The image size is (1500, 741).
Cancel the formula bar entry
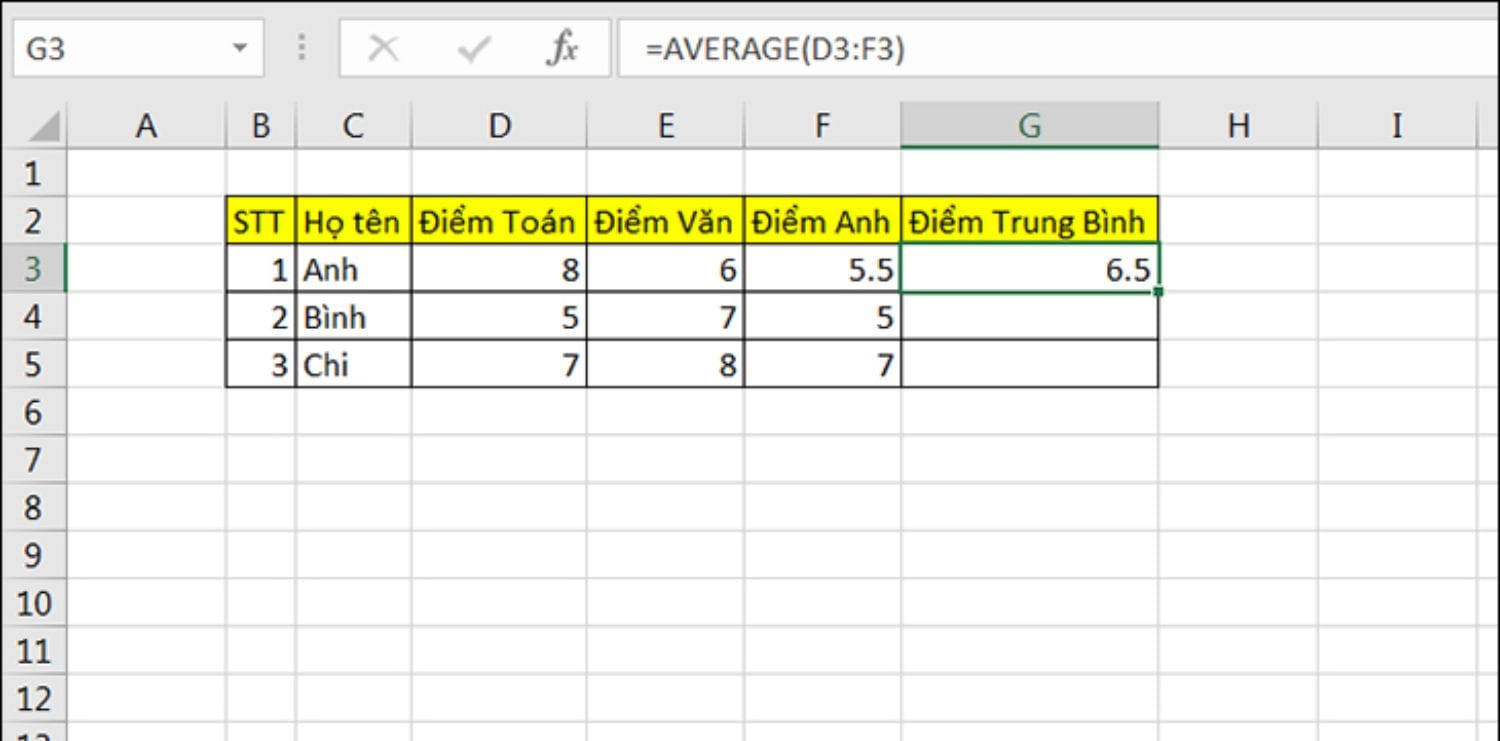(384, 48)
